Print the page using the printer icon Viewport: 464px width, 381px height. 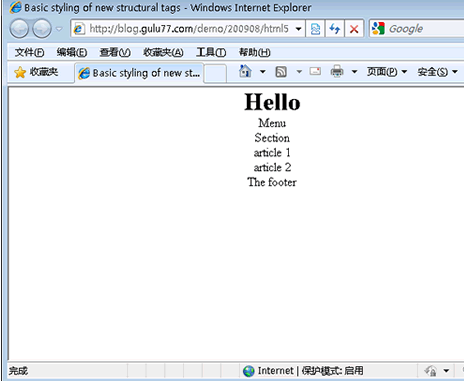(337, 71)
